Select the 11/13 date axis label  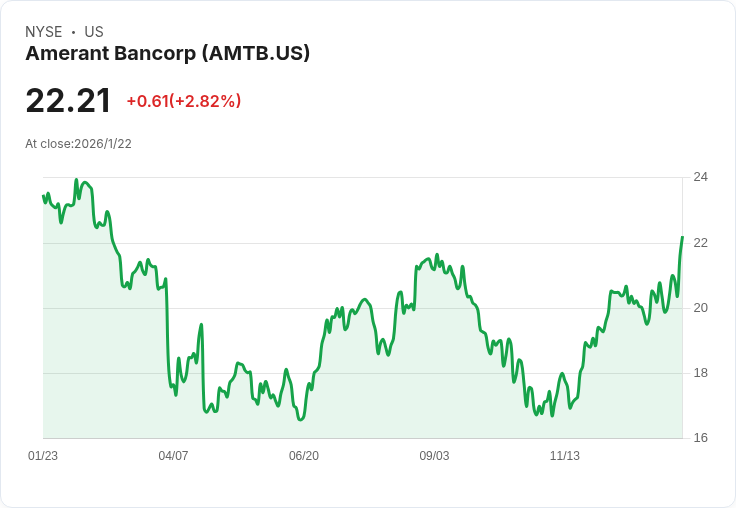pyautogui.click(x=565, y=455)
